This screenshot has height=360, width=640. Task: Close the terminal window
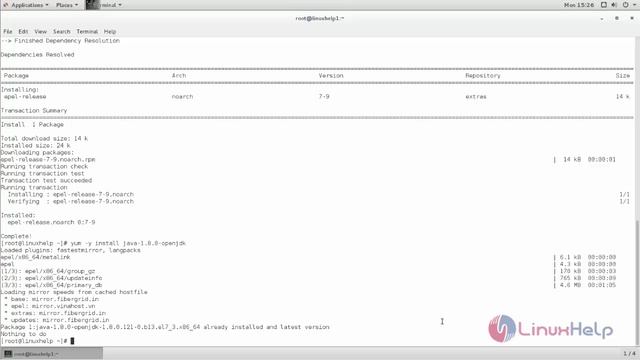(632, 18)
